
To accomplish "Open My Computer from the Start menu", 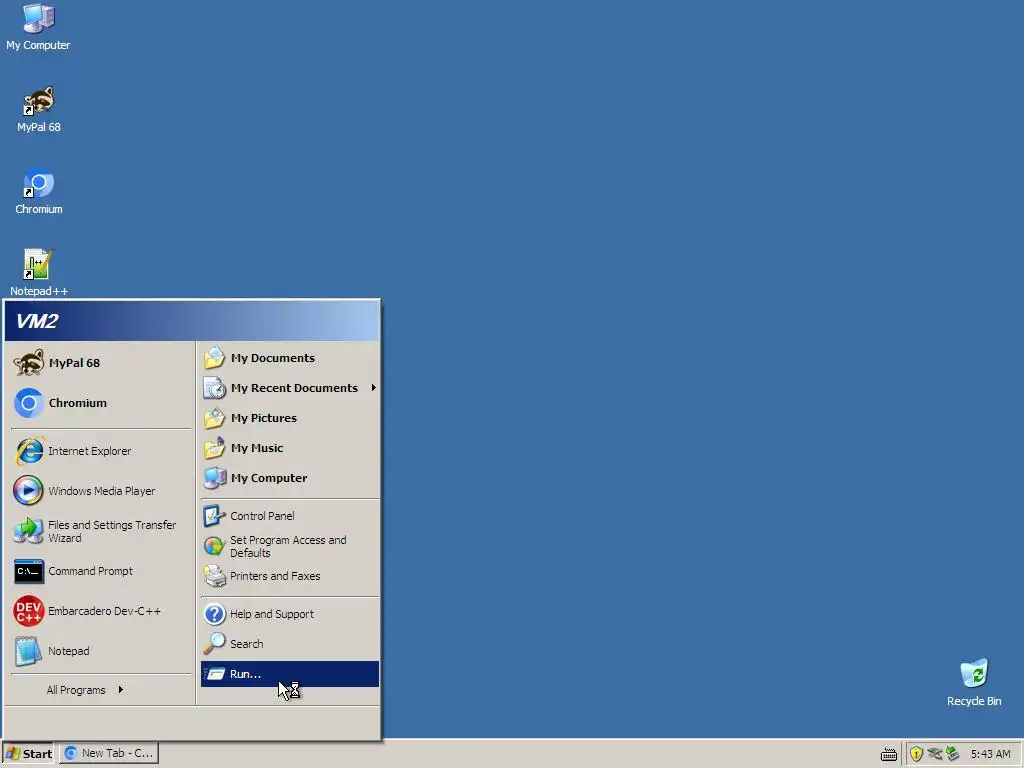I will (x=290, y=478).
